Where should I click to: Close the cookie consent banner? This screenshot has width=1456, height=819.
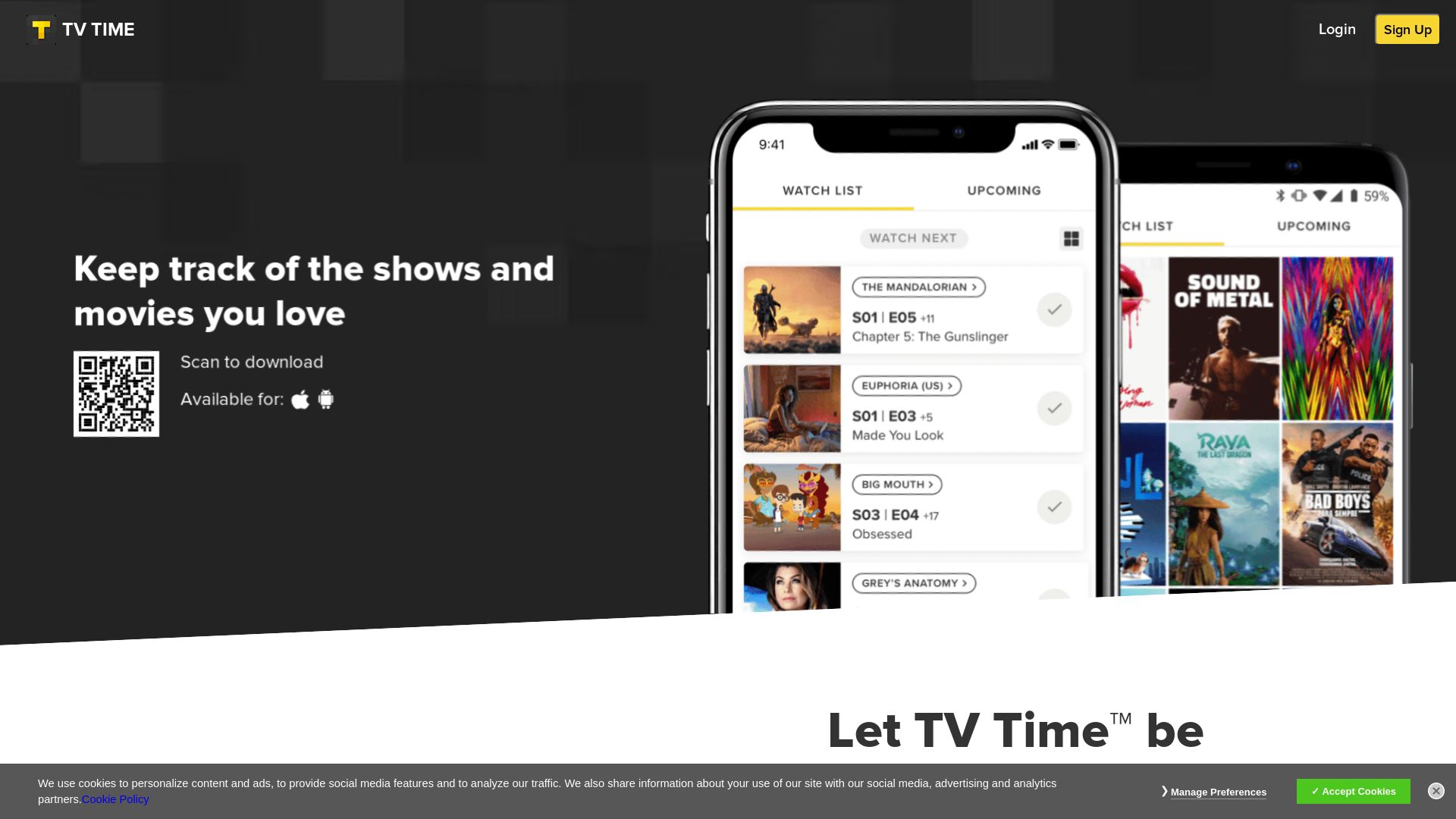point(1436,791)
